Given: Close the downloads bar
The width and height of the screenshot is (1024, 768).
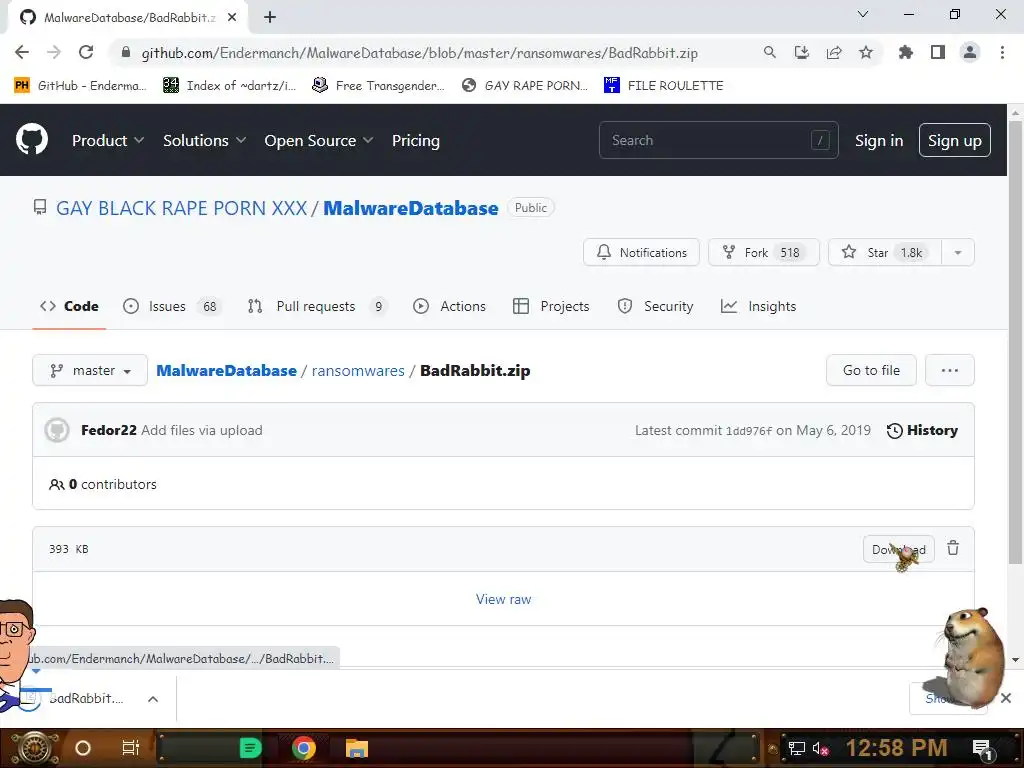Looking at the screenshot, I should pos(1006,698).
